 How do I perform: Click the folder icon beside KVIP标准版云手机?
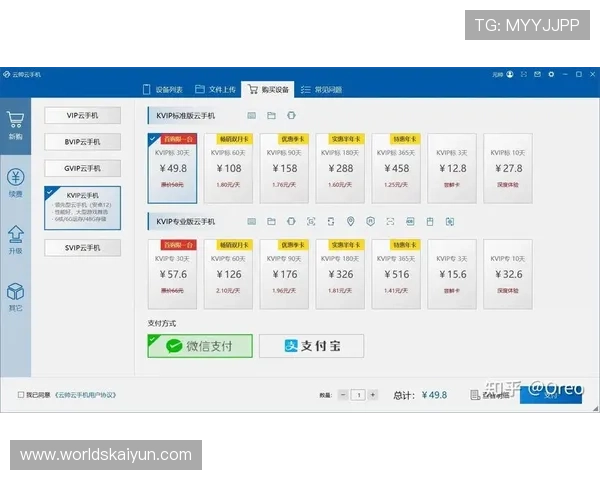[271, 115]
